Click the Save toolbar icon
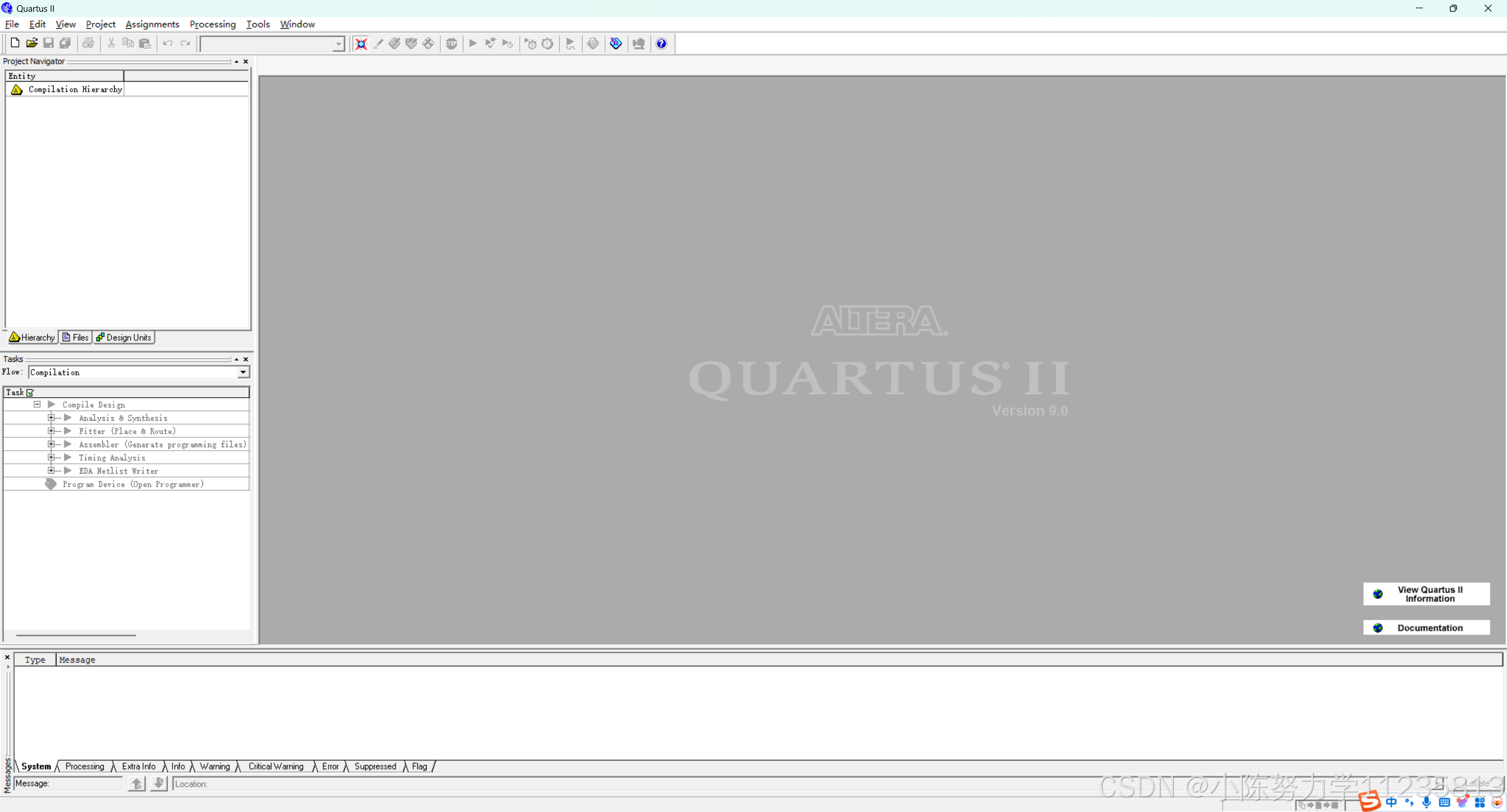1507x812 pixels. coord(49,43)
